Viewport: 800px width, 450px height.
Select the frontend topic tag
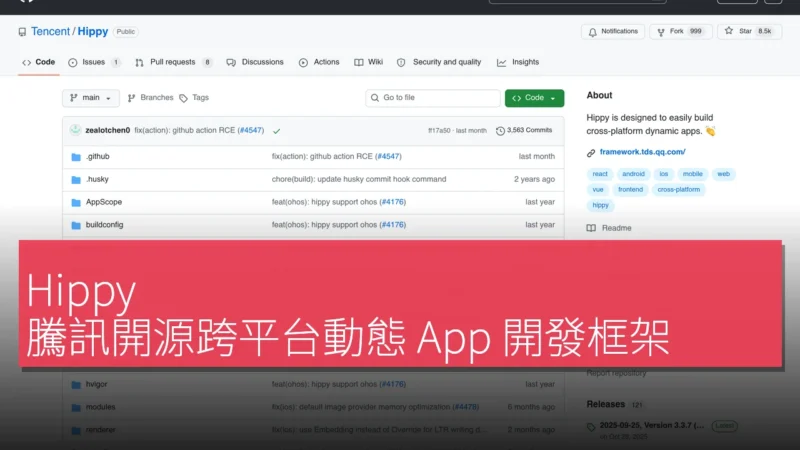point(631,189)
